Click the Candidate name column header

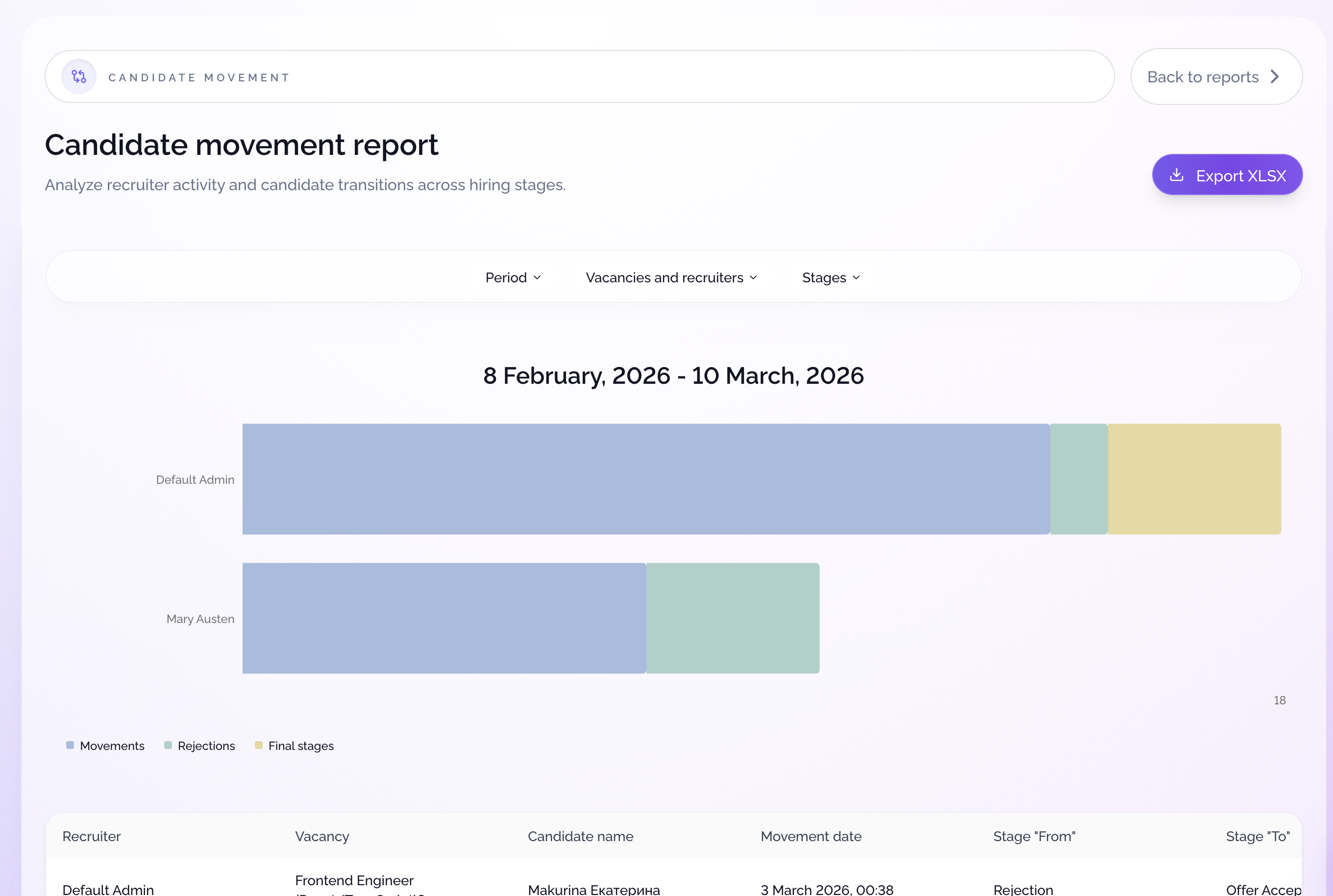580,836
